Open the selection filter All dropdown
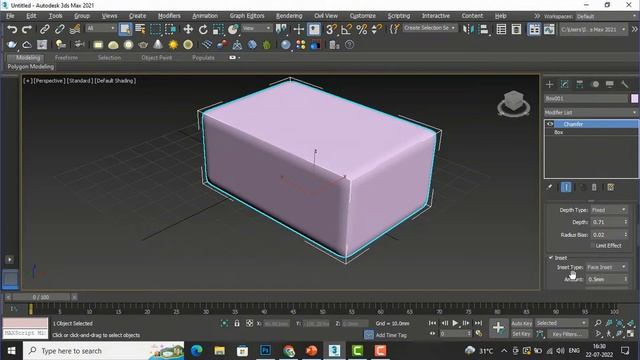Viewport: 640px width, 360px height. 101,28
